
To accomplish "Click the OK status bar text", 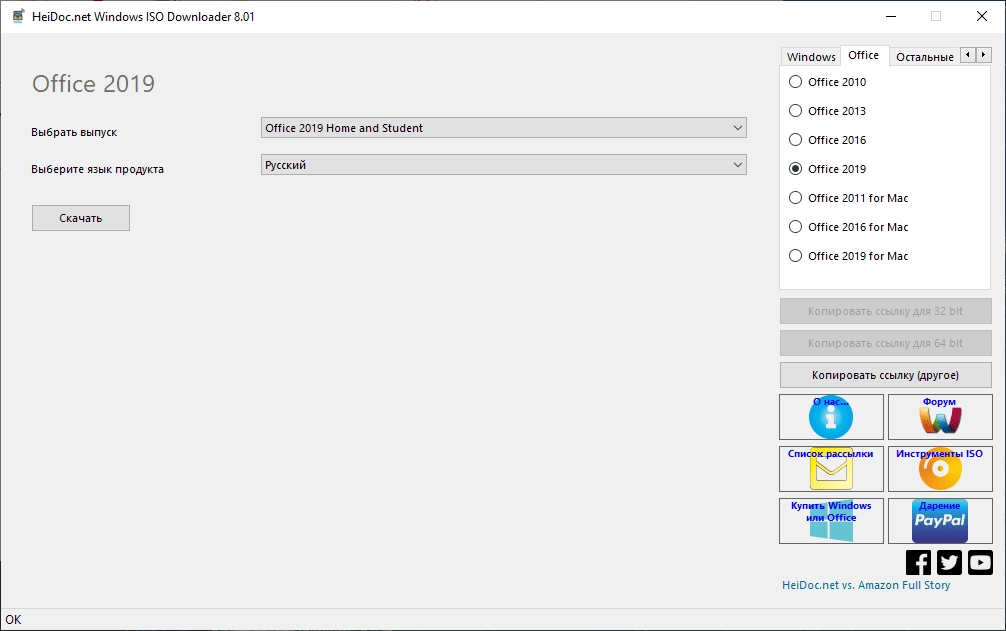I will tap(13, 619).
